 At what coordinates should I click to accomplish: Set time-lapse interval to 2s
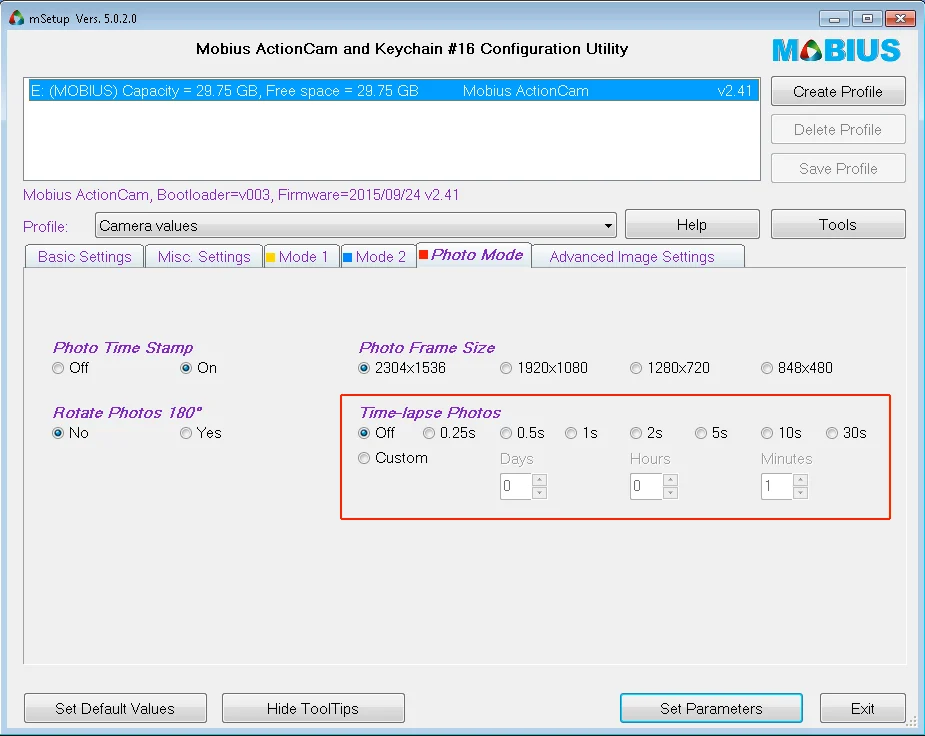coord(635,433)
